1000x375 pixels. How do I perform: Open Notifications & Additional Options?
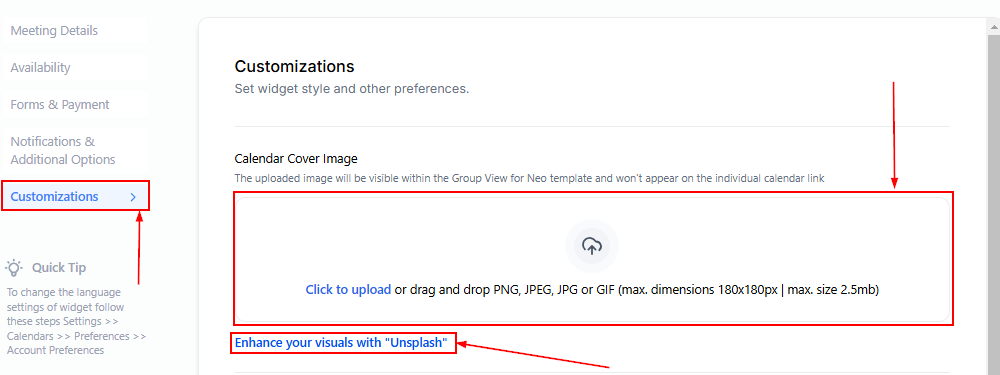tap(62, 151)
